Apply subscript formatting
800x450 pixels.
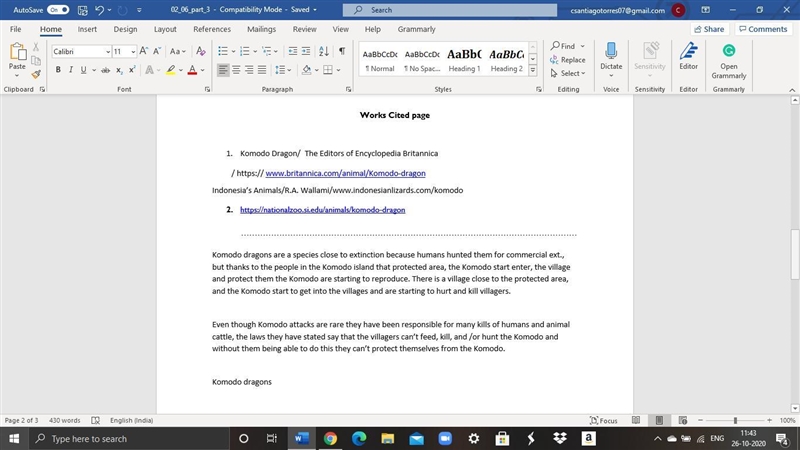pyautogui.click(x=119, y=70)
